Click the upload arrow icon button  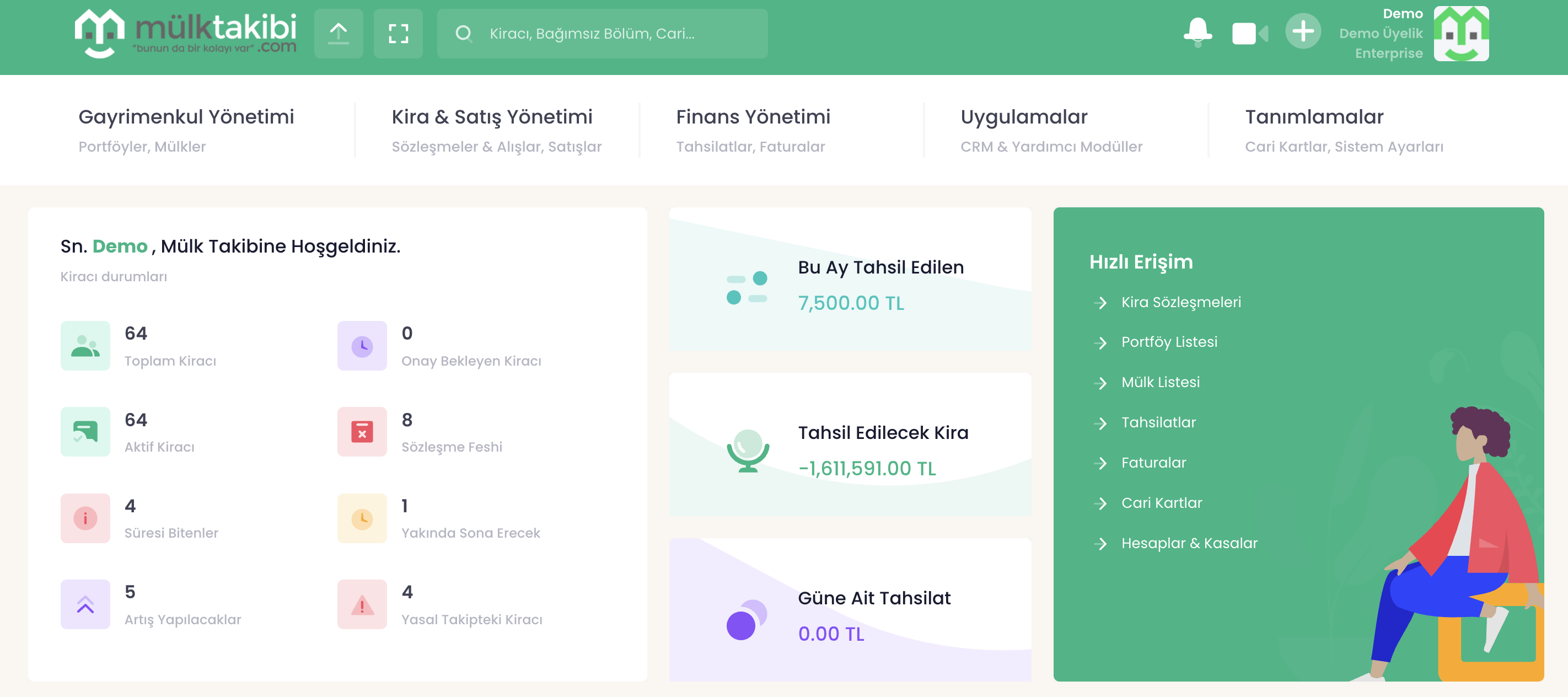pyautogui.click(x=339, y=34)
